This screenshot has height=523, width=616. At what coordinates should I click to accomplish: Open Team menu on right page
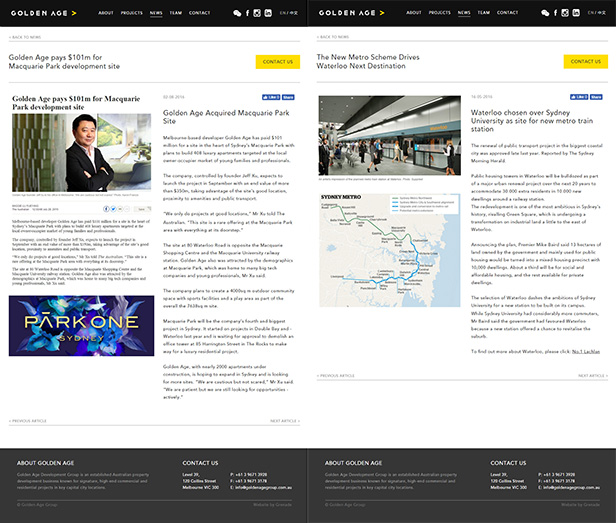click(484, 13)
